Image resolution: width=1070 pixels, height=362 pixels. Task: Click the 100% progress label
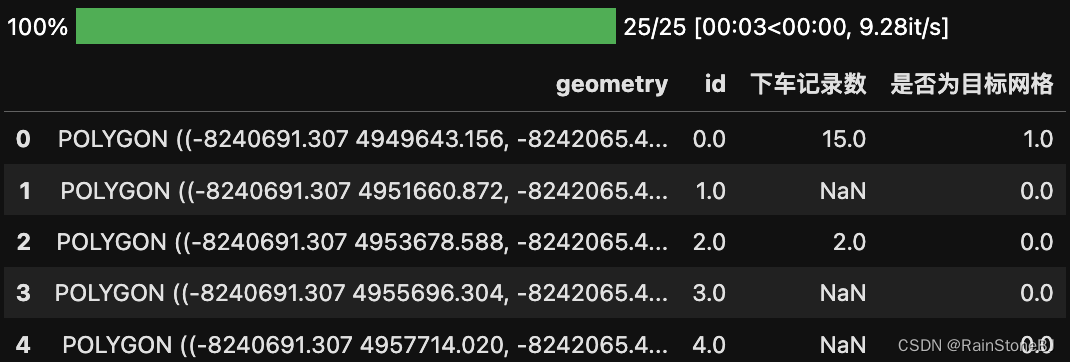(38, 27)
